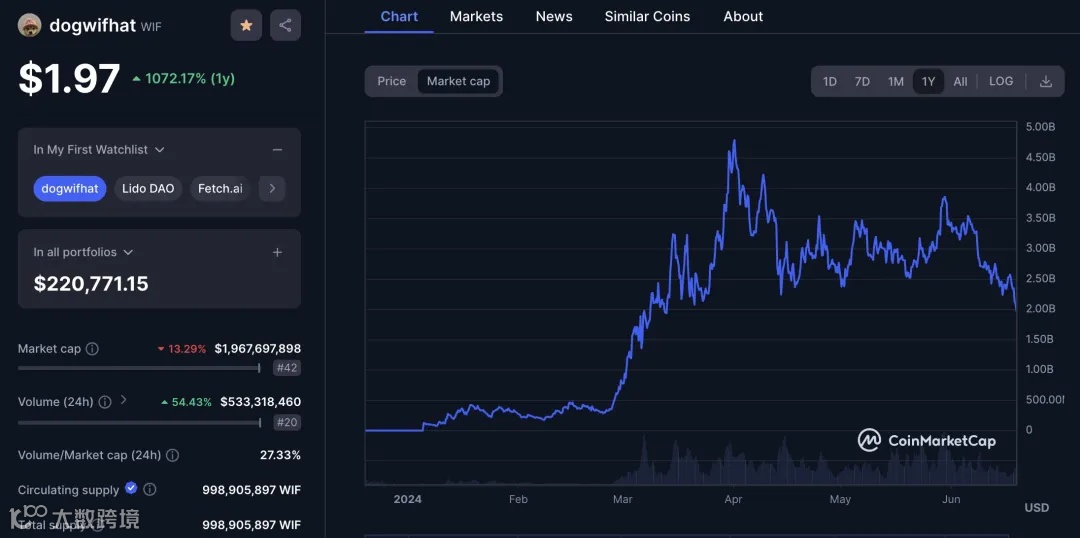Click Circulating supply info icon

tap(150, 490)
